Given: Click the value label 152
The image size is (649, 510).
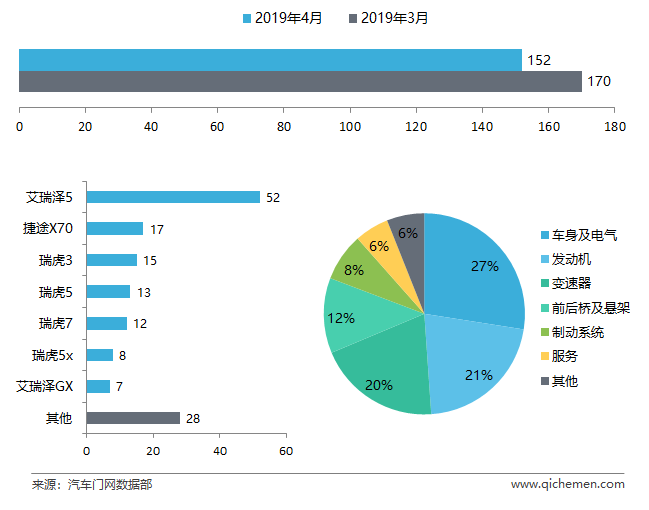Looking at the screenshot, I should tap(539, 60).
